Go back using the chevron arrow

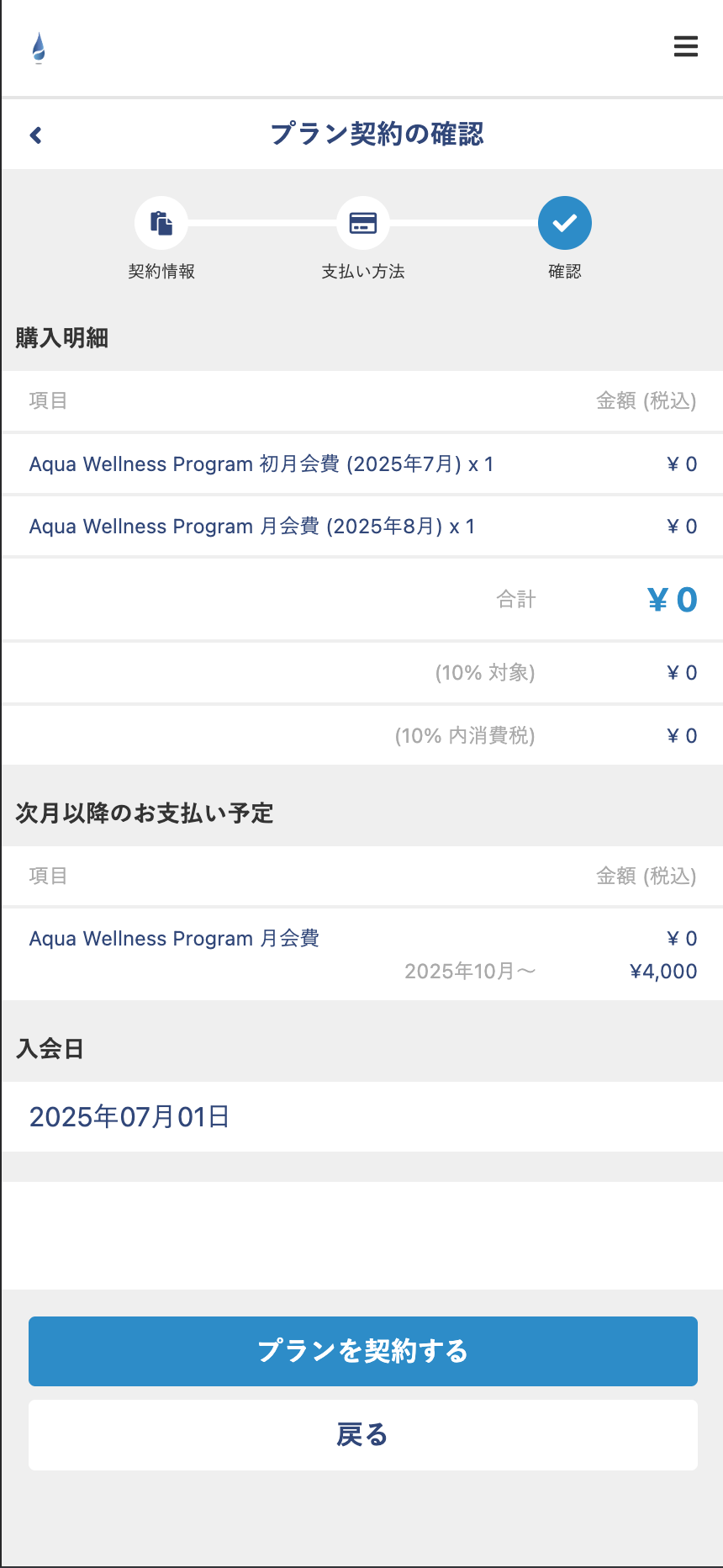[x=35, y=135]
